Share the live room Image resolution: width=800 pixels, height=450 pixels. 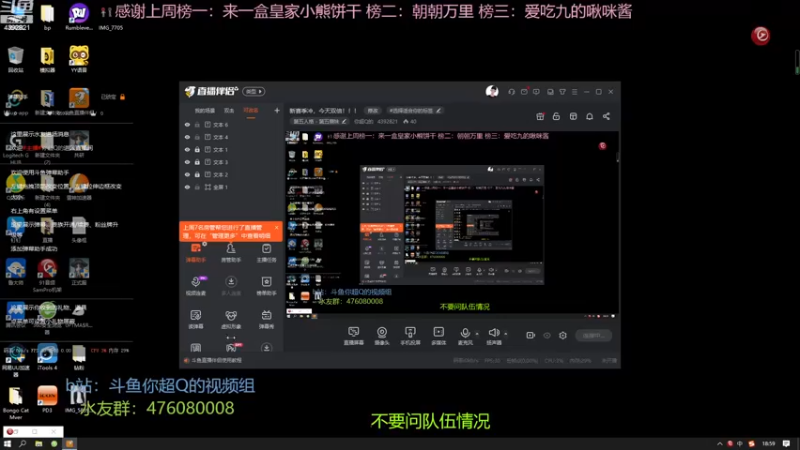tap(606, 116)
